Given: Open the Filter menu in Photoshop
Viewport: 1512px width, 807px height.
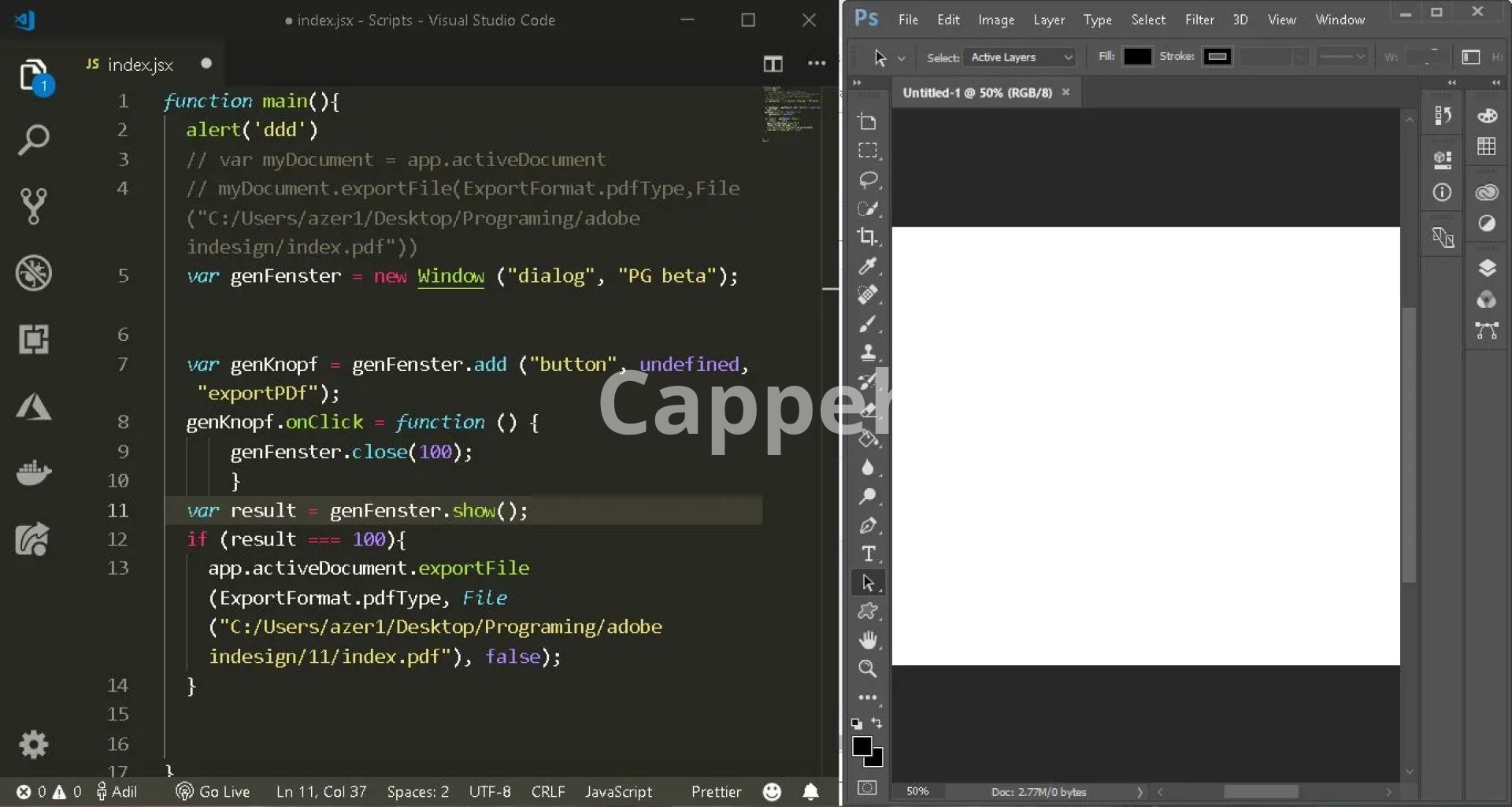Looking at the screenshot, I should click(x=1199, y=20).
